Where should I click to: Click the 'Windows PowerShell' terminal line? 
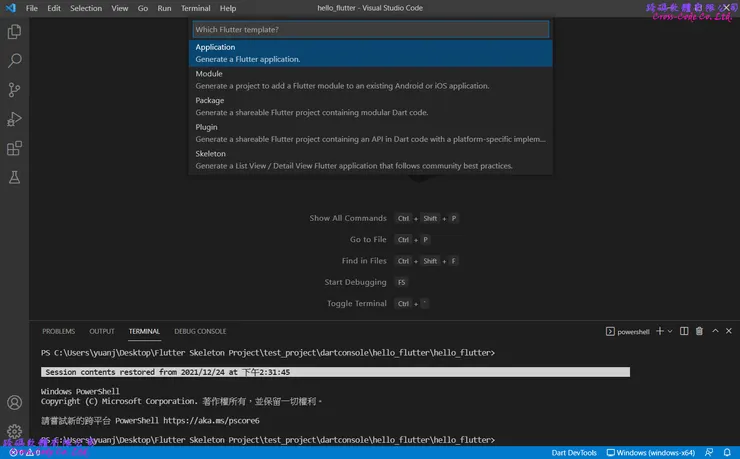tap(80, 391)
